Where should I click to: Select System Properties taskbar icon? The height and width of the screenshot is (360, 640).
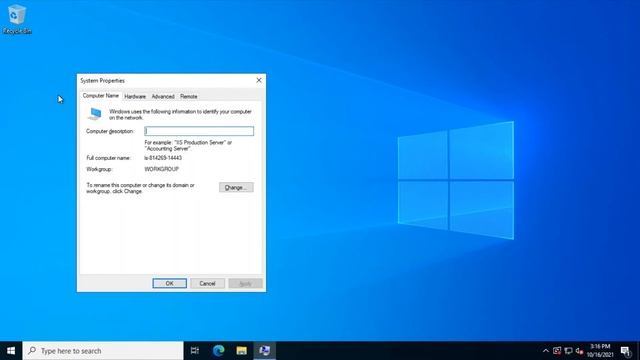click(x=264, y=351)
